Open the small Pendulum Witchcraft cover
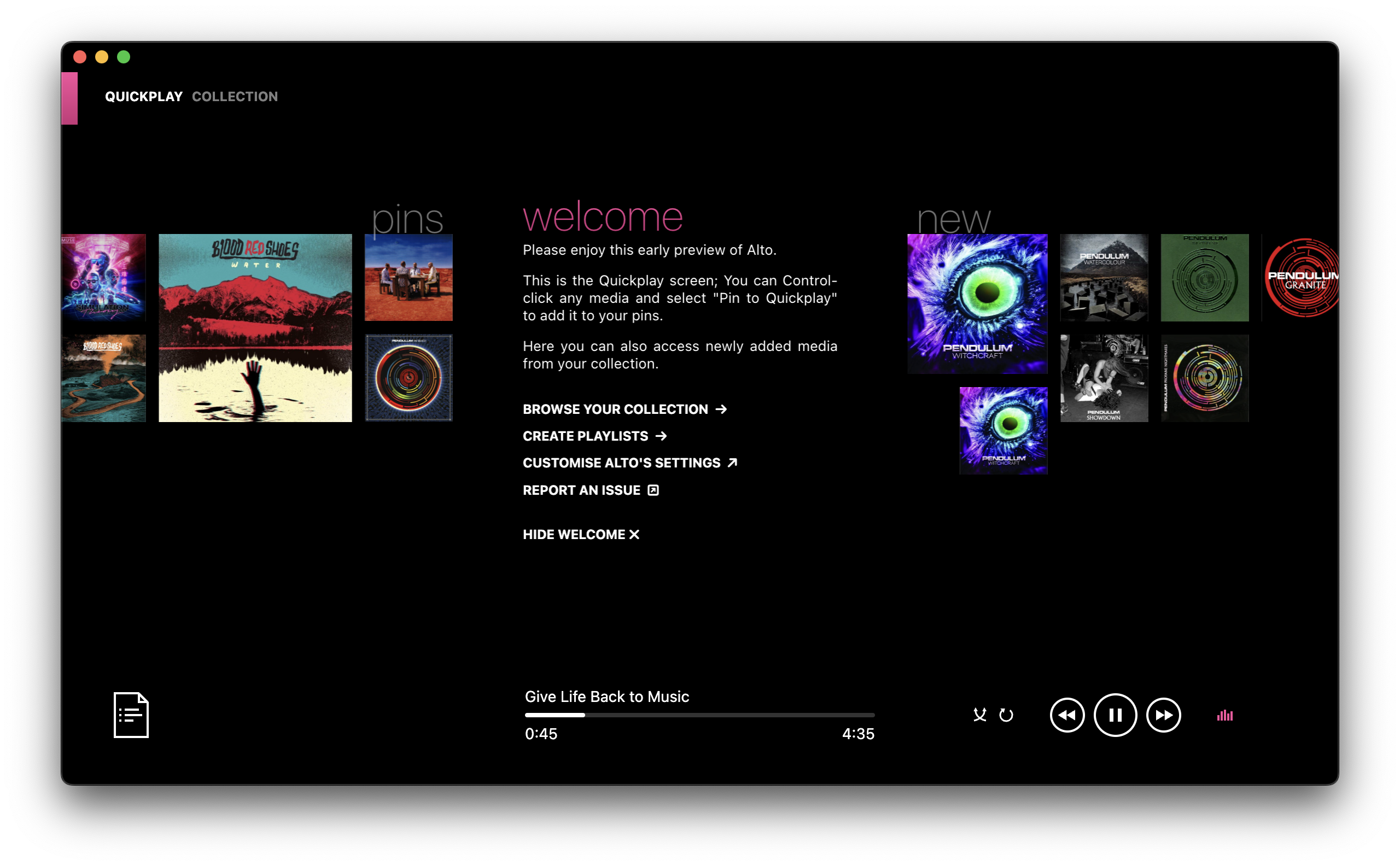Screen dimensions: 1400x866 coord(1004,431)
